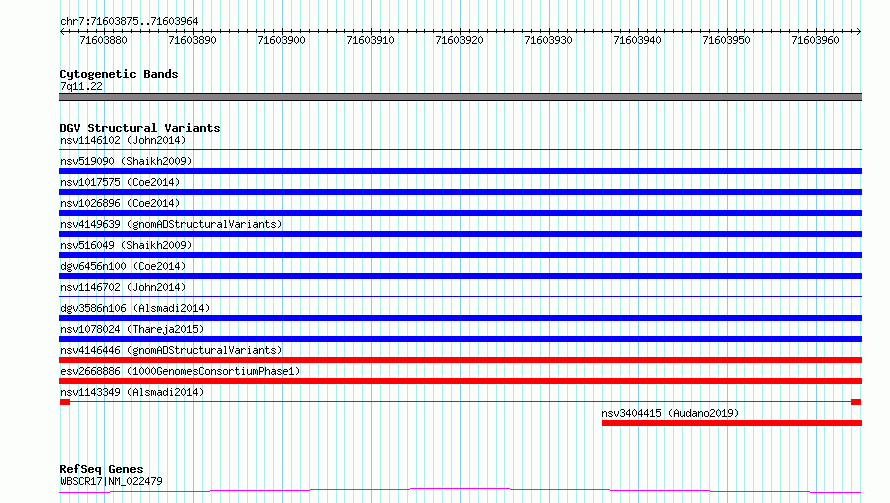Open variant nsv1146702 (John2014) label

pos(123,287)
